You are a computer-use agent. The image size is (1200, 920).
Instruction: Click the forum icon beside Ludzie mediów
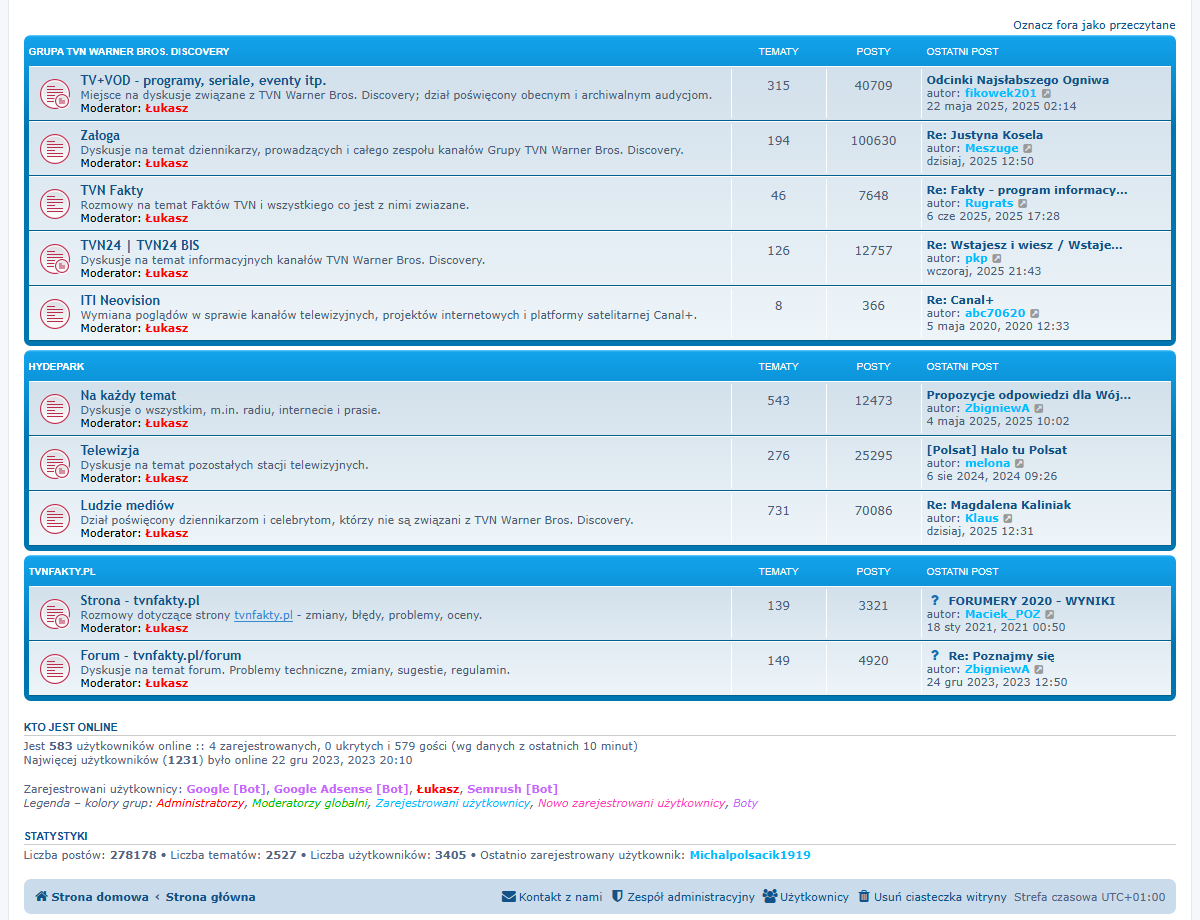(x=54, y=519)
